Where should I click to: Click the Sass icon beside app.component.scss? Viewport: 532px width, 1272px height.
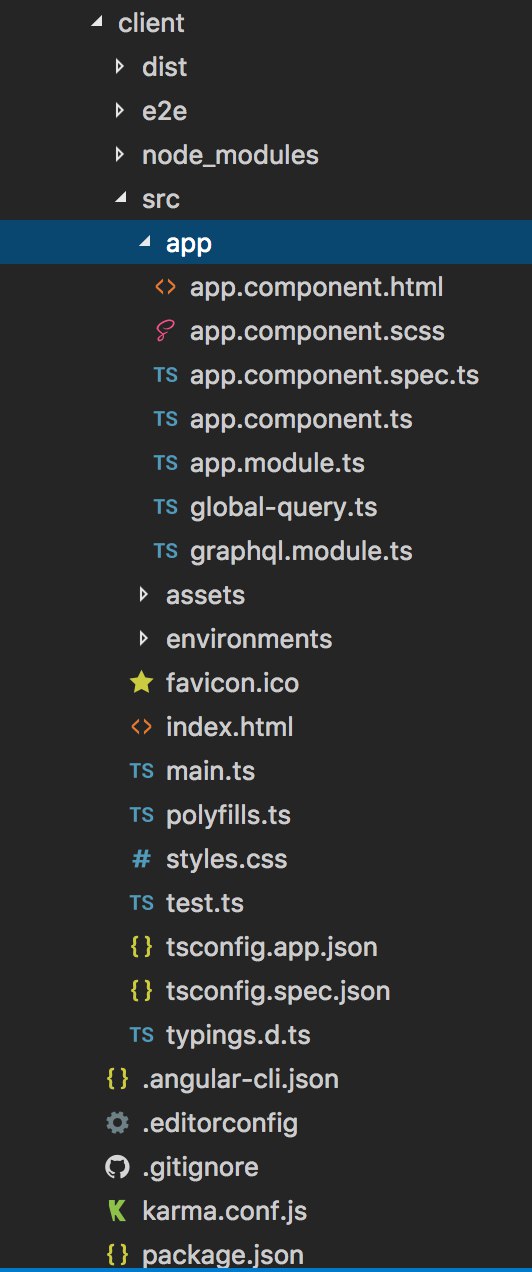pos(165,332)
